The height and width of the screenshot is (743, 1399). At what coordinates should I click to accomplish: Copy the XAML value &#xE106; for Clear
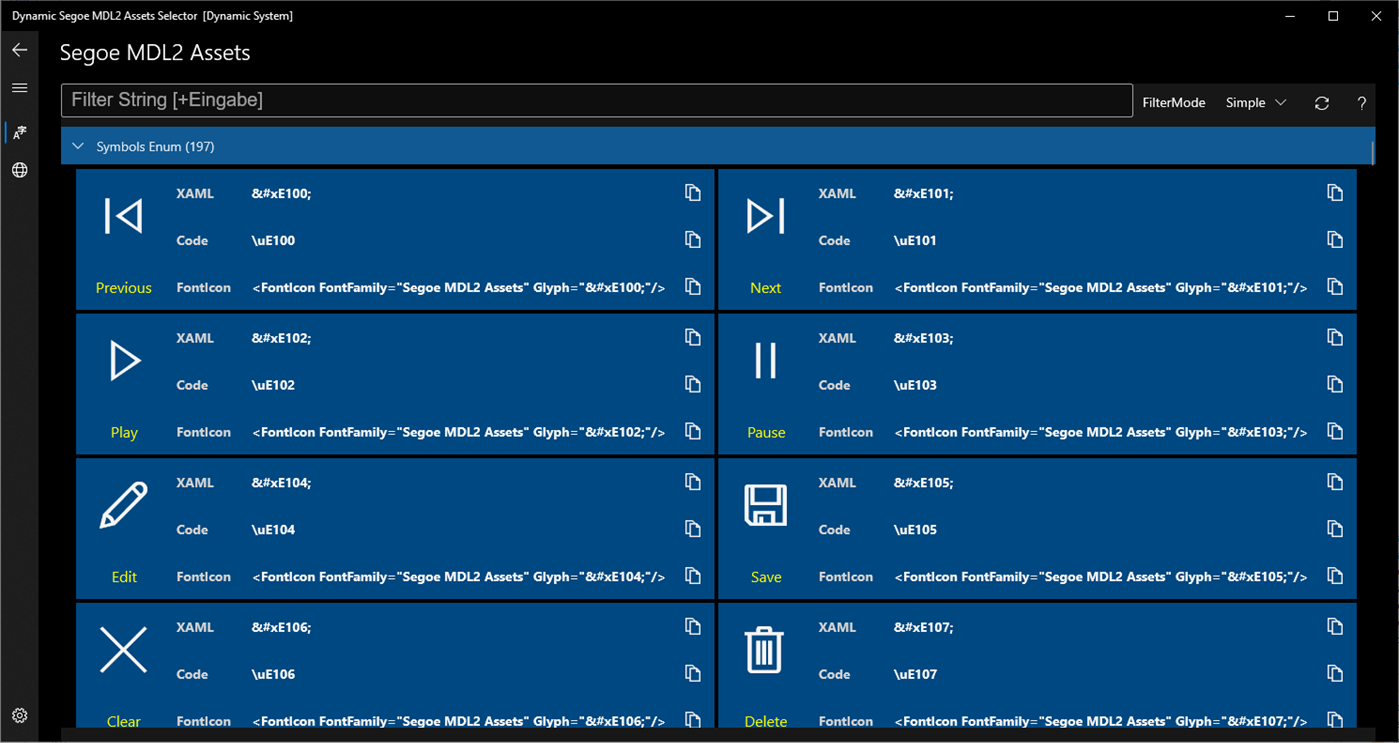[x=692, y=627]
